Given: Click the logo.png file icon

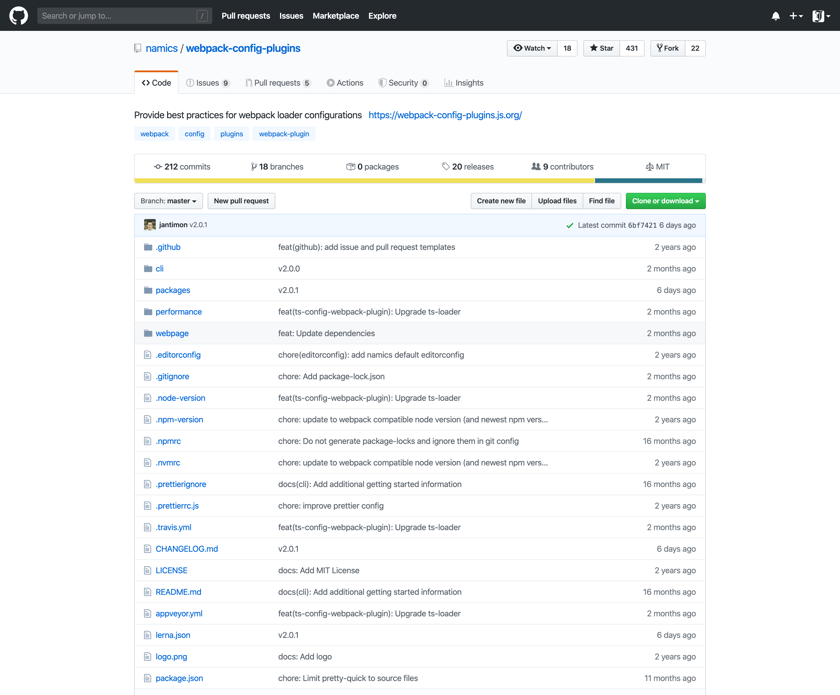Looking at the screenshot, I should coord(147,656).
